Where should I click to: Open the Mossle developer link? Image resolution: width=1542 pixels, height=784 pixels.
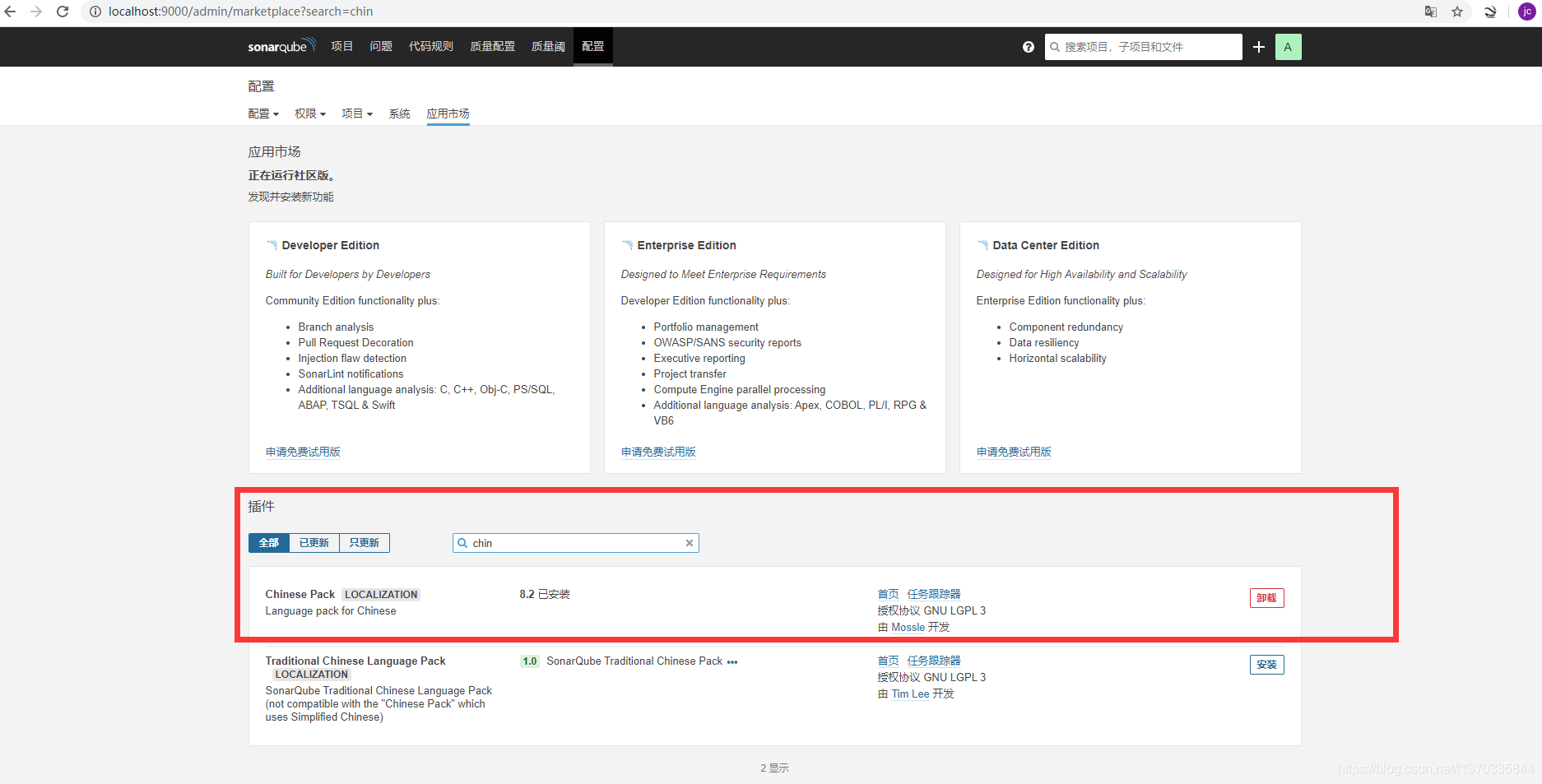pyautogui.click(x=909, y=627)
